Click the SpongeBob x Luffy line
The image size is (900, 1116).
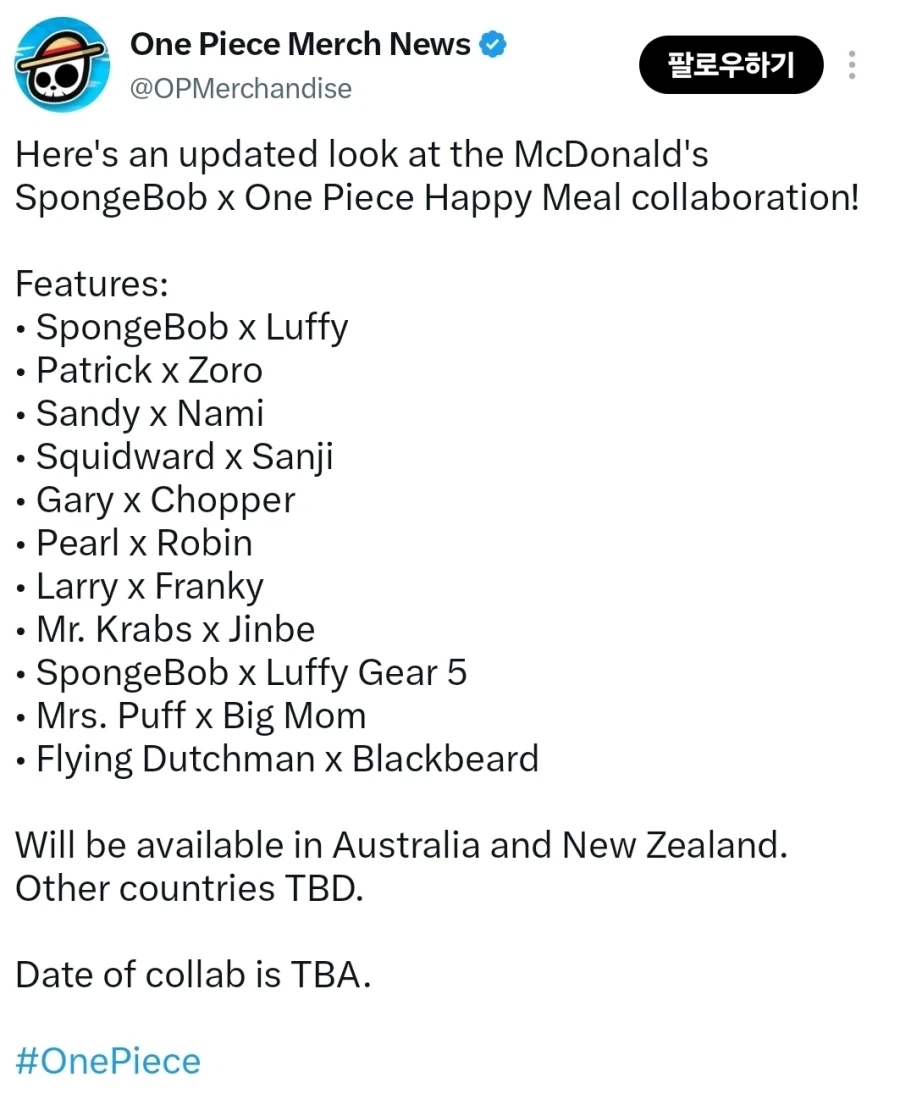pyautogui.click(x=192, y=328)
